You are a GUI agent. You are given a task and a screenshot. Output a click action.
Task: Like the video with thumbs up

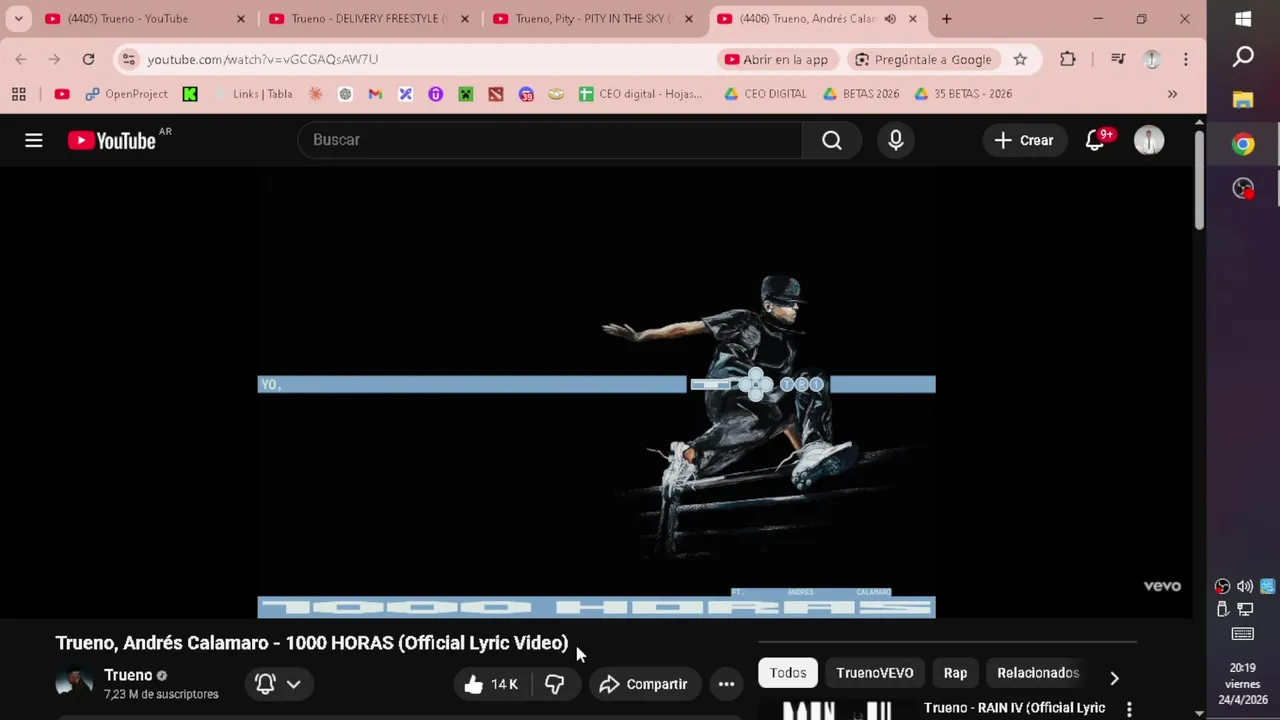490,684
